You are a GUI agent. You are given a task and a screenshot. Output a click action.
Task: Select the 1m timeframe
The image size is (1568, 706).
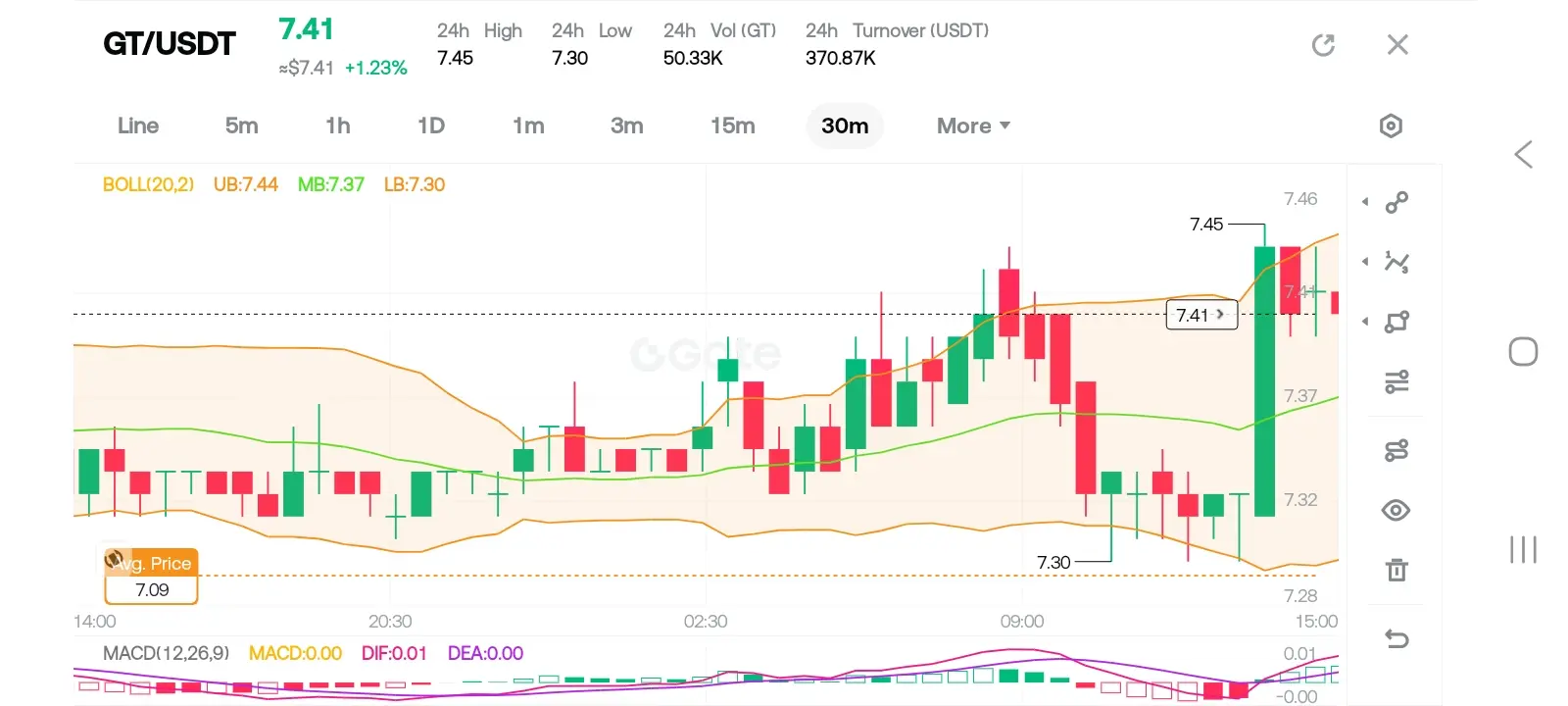[x=528, y=126]
